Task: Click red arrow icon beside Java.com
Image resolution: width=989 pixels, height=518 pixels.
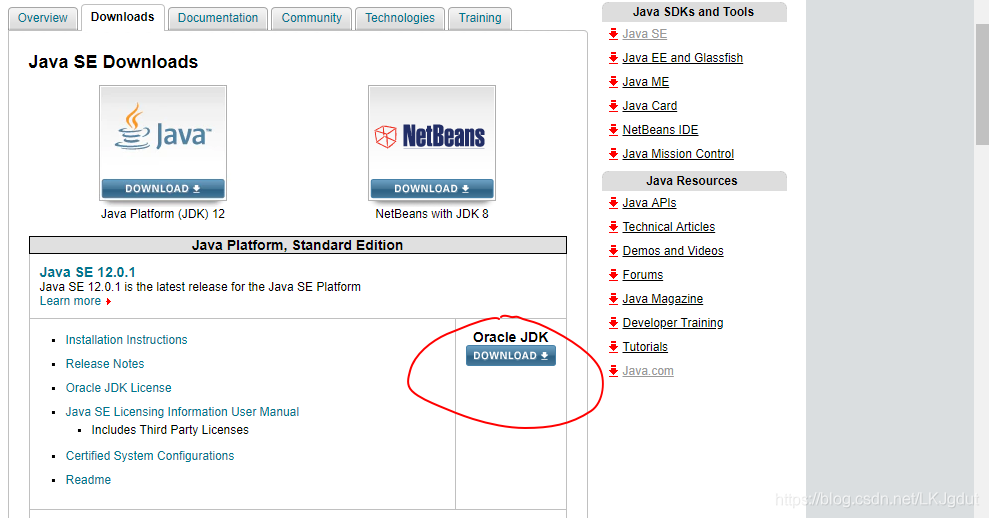Action: (x=613, y=371)
